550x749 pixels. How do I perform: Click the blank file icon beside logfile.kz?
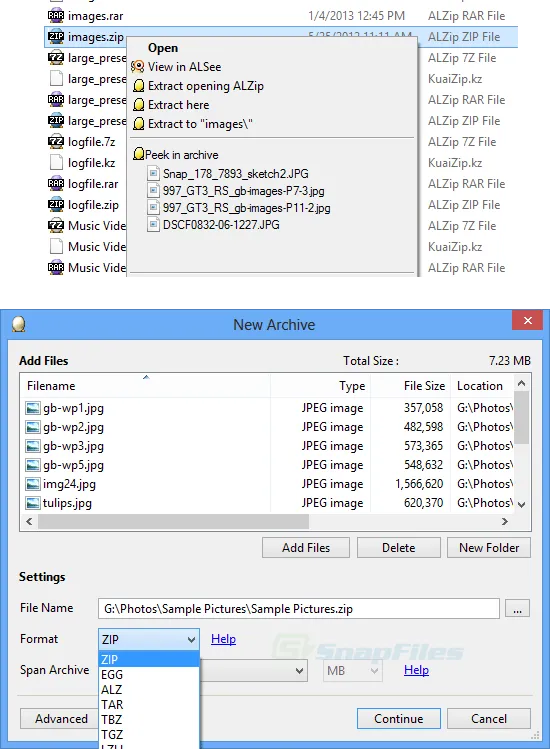(x=56, y=162)
